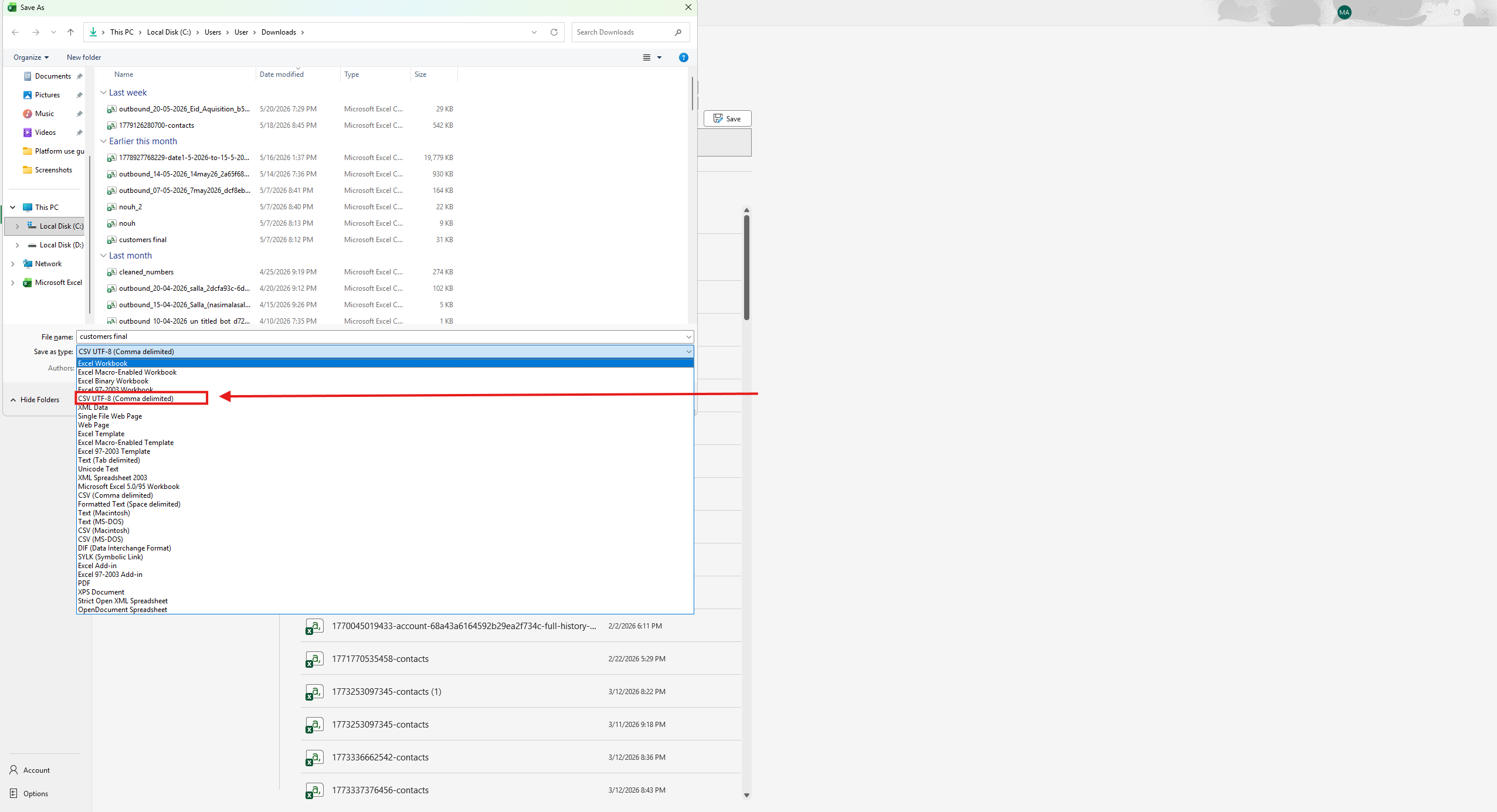Expand the Network tree node
The height and width of the screenshot is (812, 1497).
pyautogui.click(x=12, y=264)
